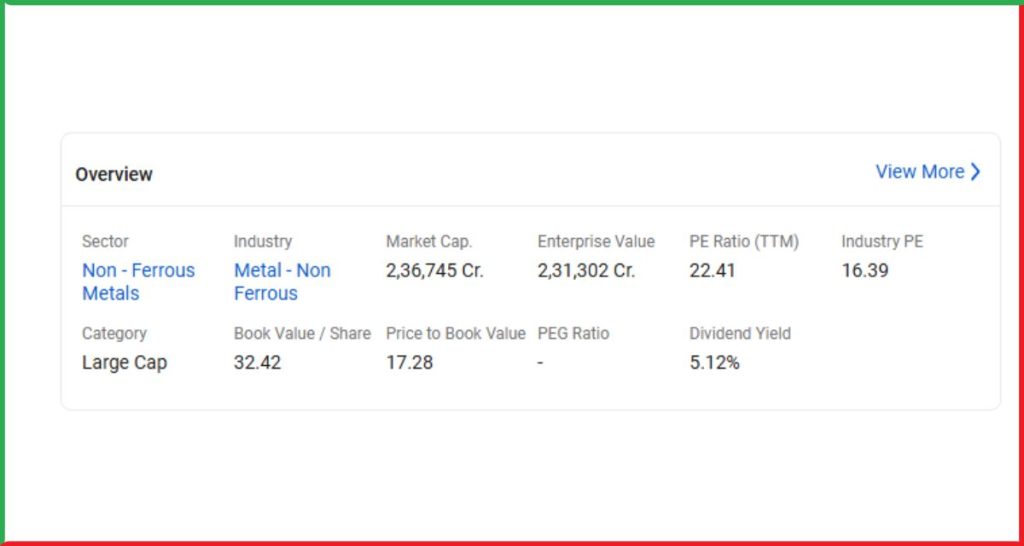1024x546 pixels.
Task: Select the Market Cap. value 2,36,745 Cr.
Action: tap(434, 270)
